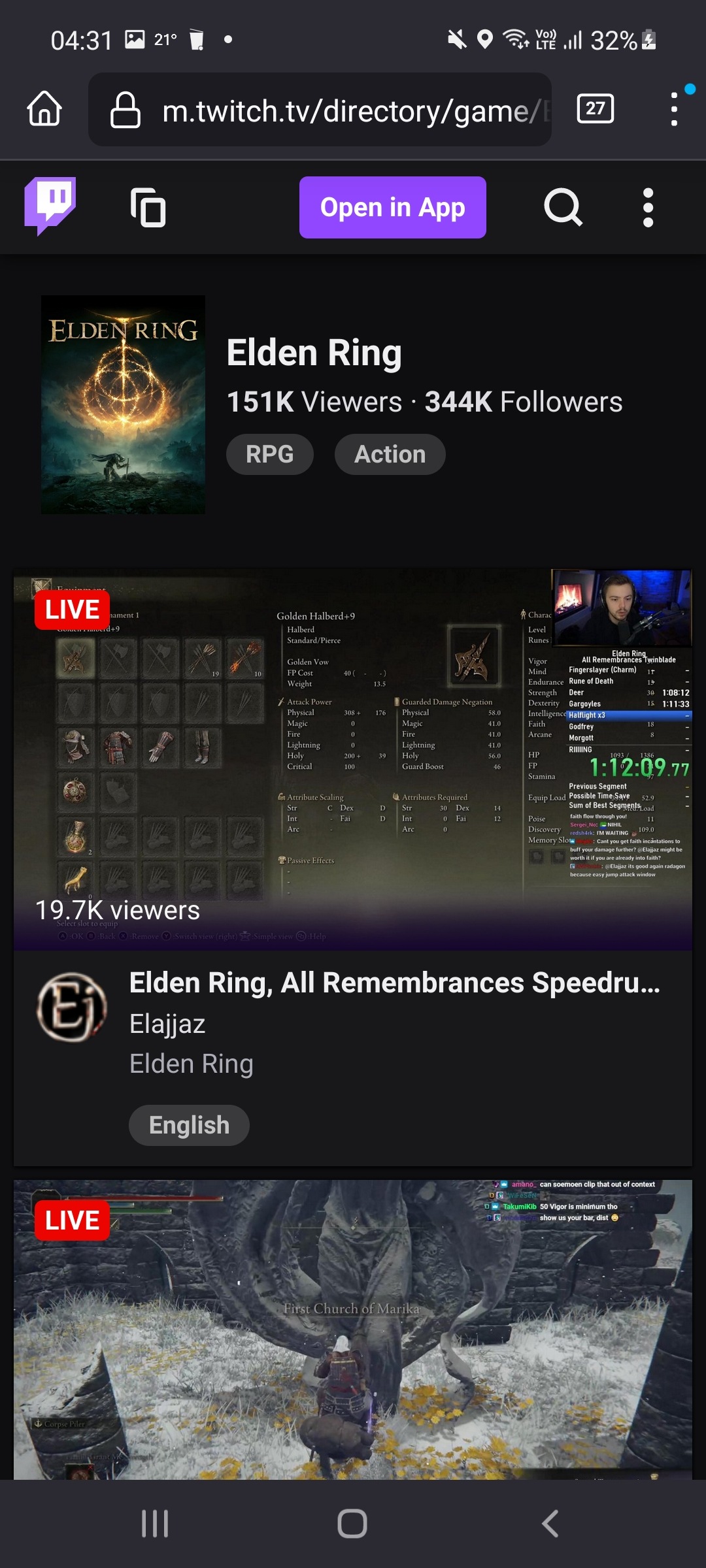Open browser three-dot overflow menu
The image size is (706, 1568).
tap(674, 108)
